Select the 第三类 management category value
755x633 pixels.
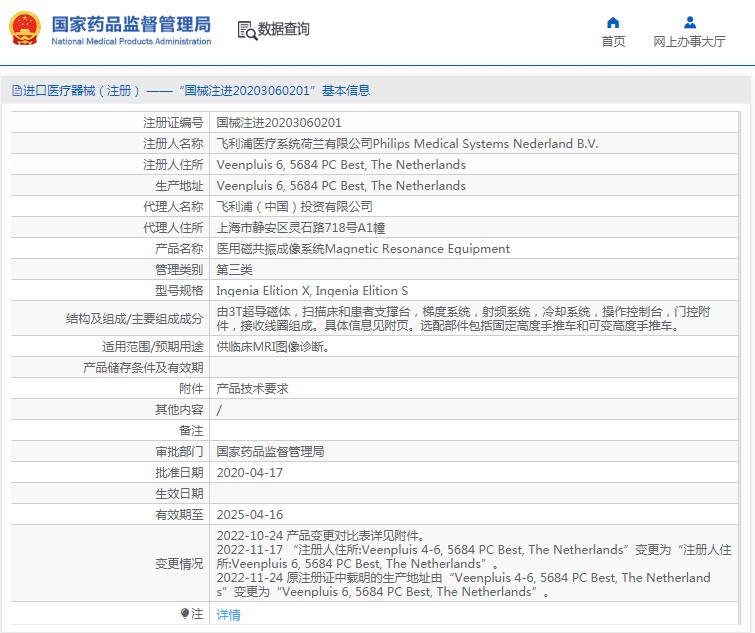[234, 270]
